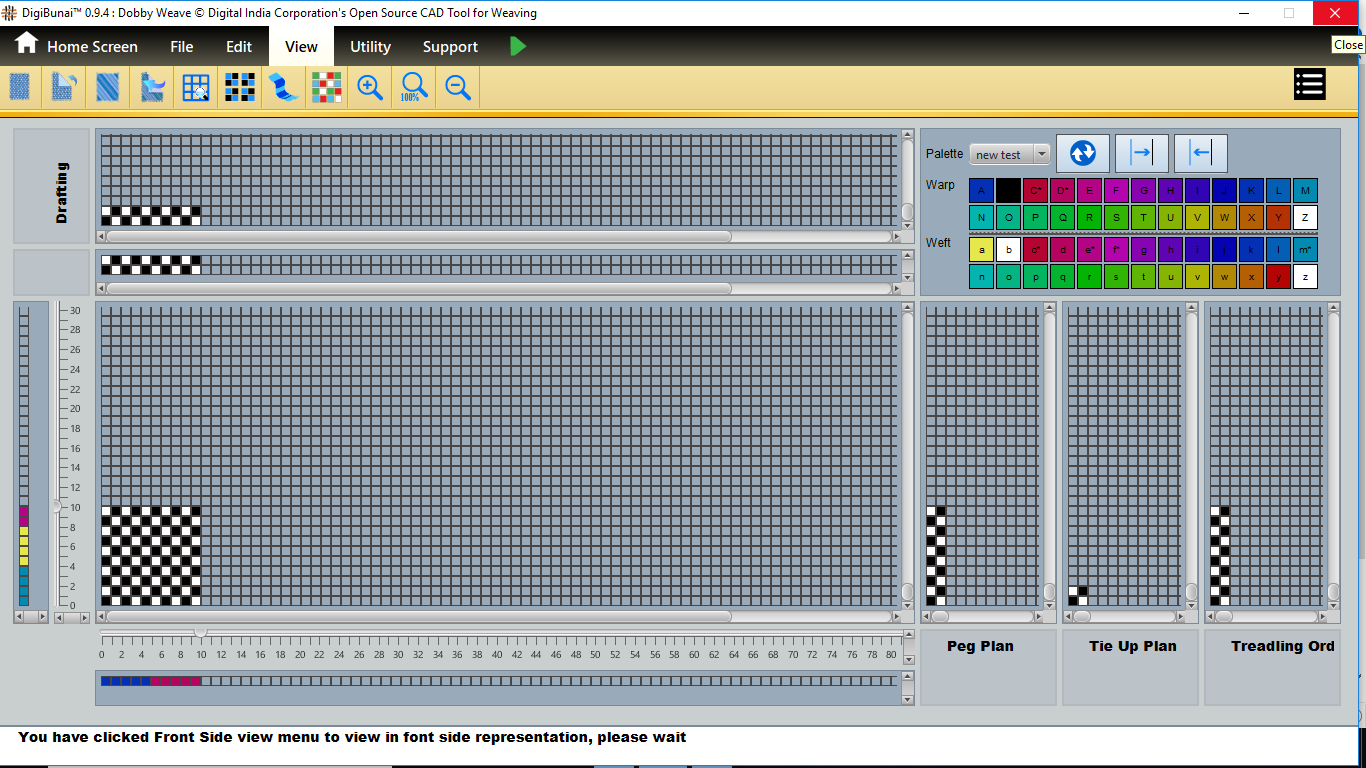Click the green play arrow in menu bar

tap(517, 46)
